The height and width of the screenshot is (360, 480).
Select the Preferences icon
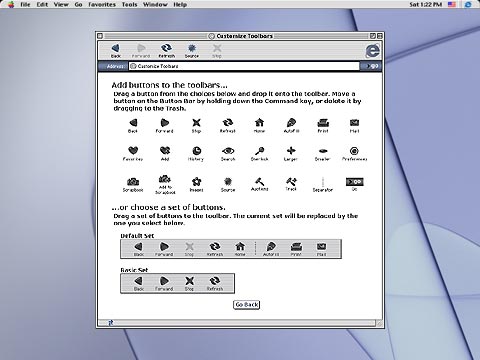tap(354, 154)
